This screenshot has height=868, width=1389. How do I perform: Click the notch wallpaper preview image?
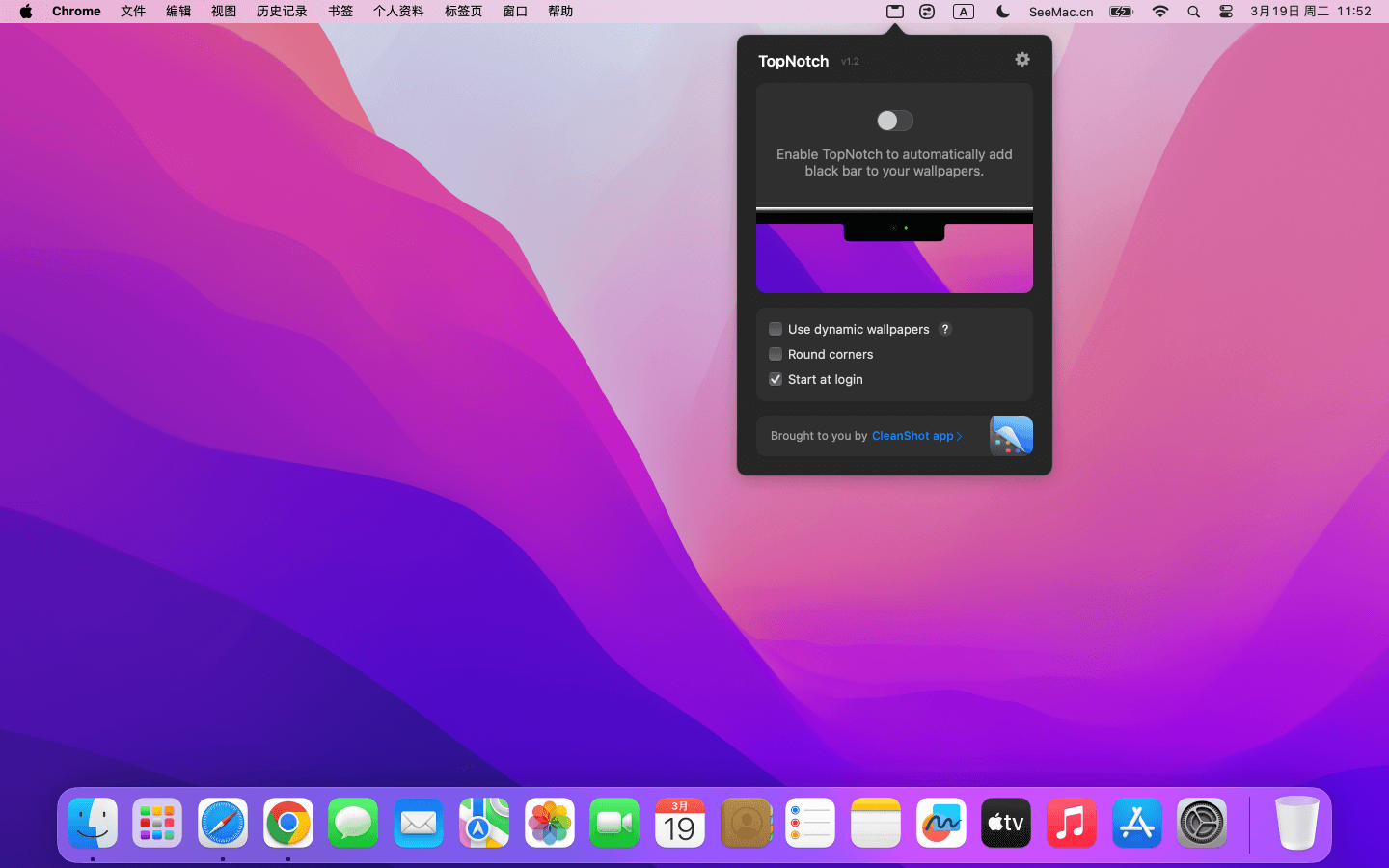coord(894,253)
